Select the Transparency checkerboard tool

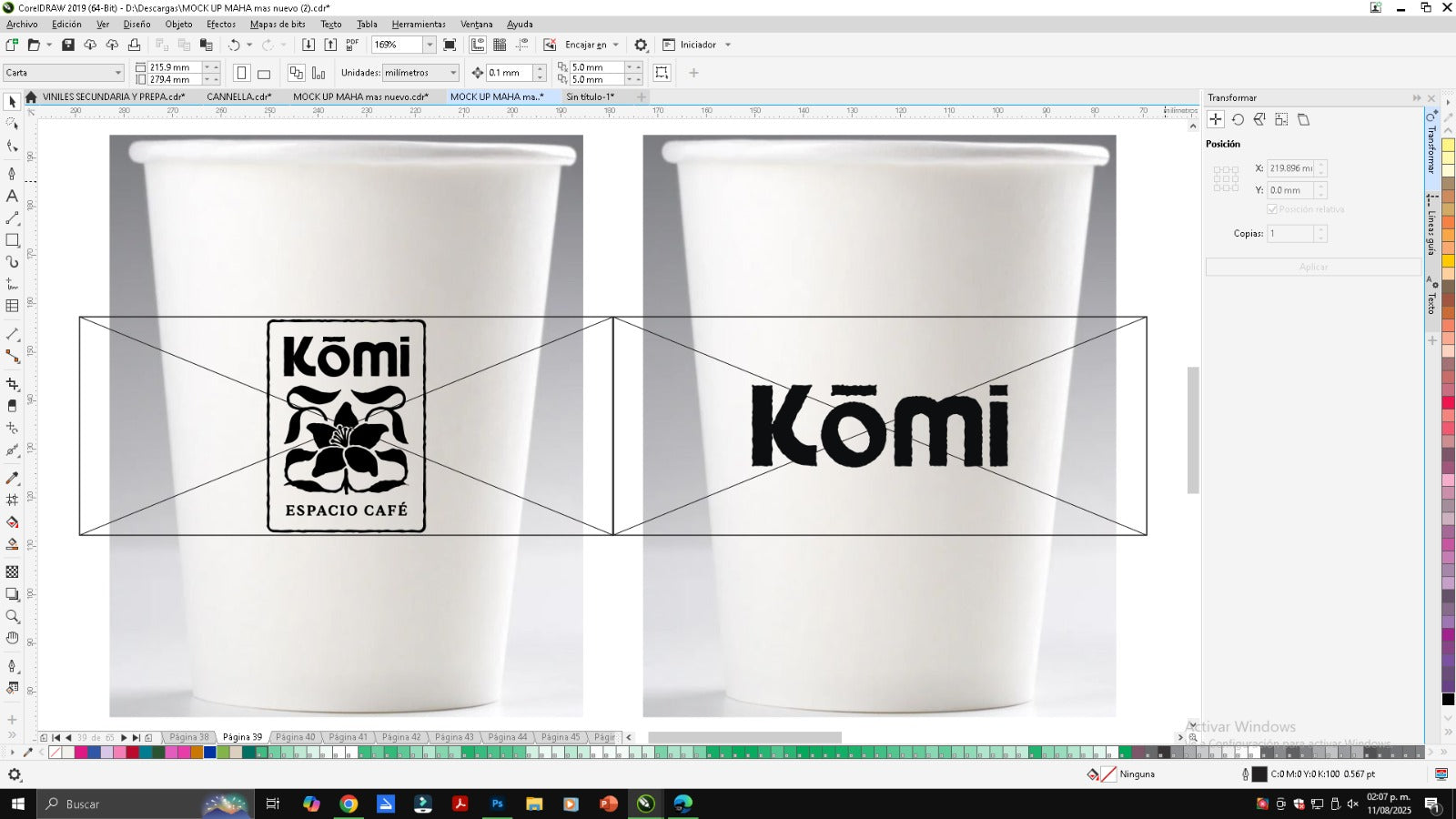(12, 571)
